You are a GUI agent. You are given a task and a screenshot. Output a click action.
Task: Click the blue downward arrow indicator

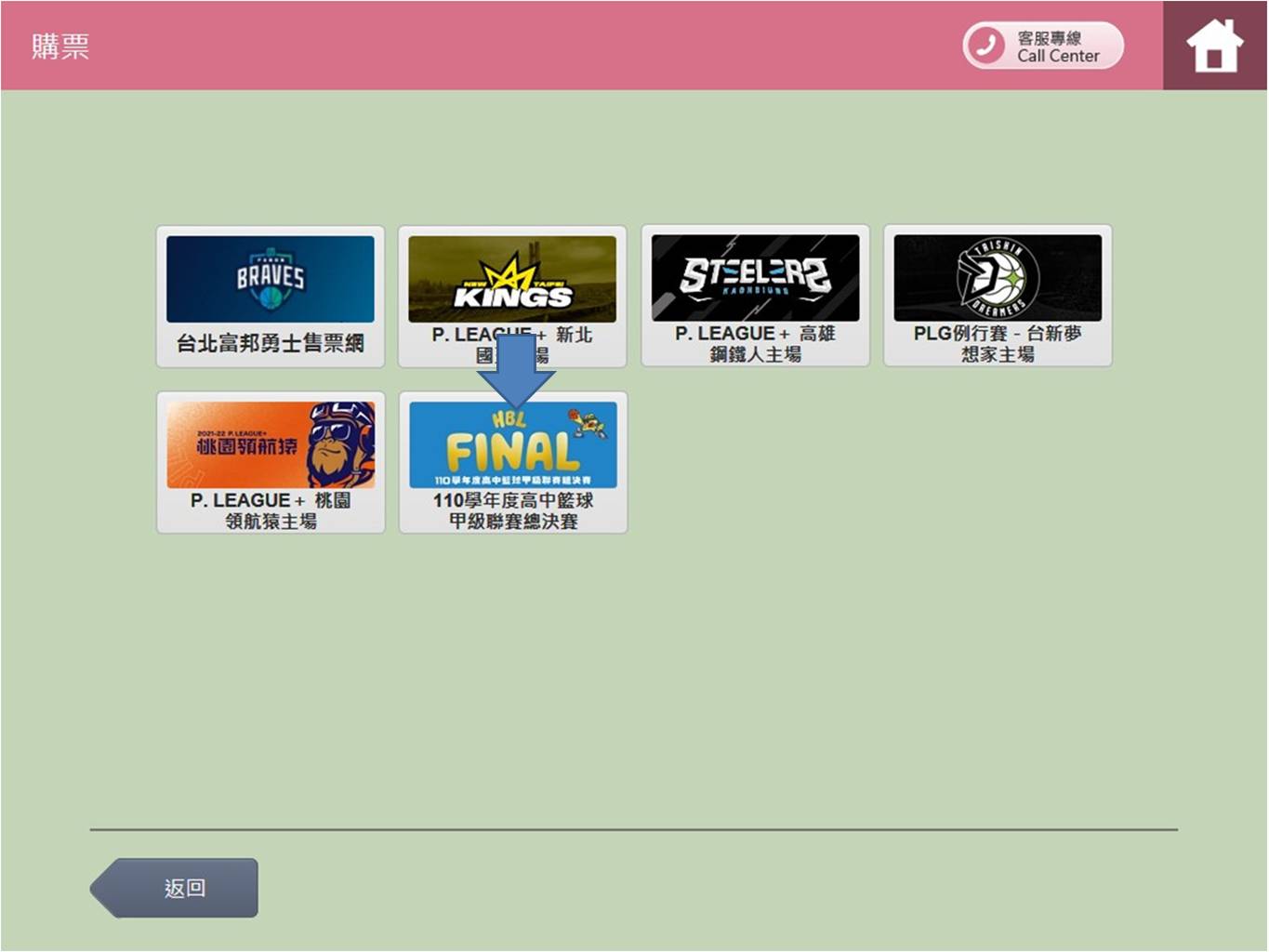(x=516, y=369)
